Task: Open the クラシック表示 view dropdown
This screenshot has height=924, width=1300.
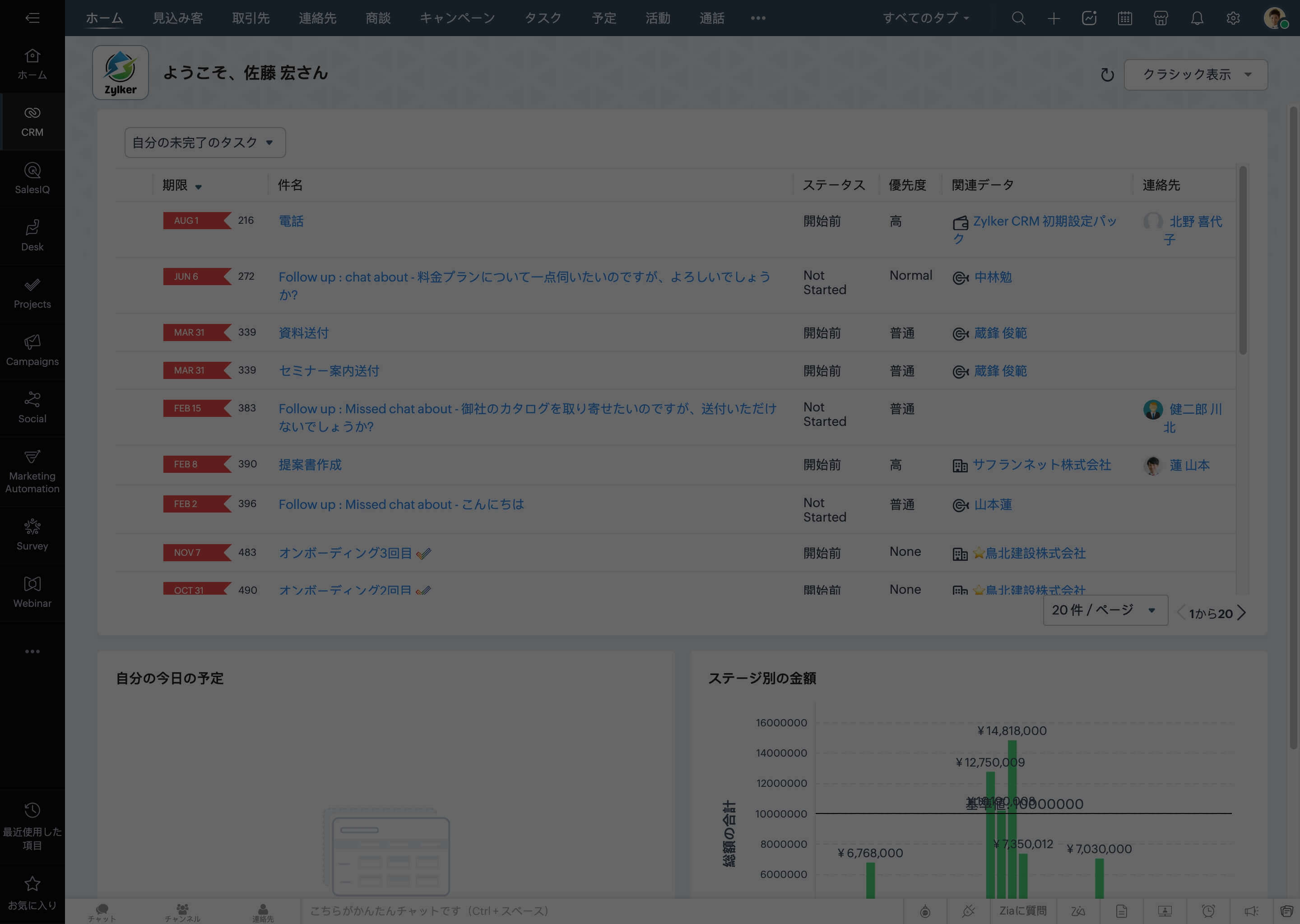Action: point(1195,74)
